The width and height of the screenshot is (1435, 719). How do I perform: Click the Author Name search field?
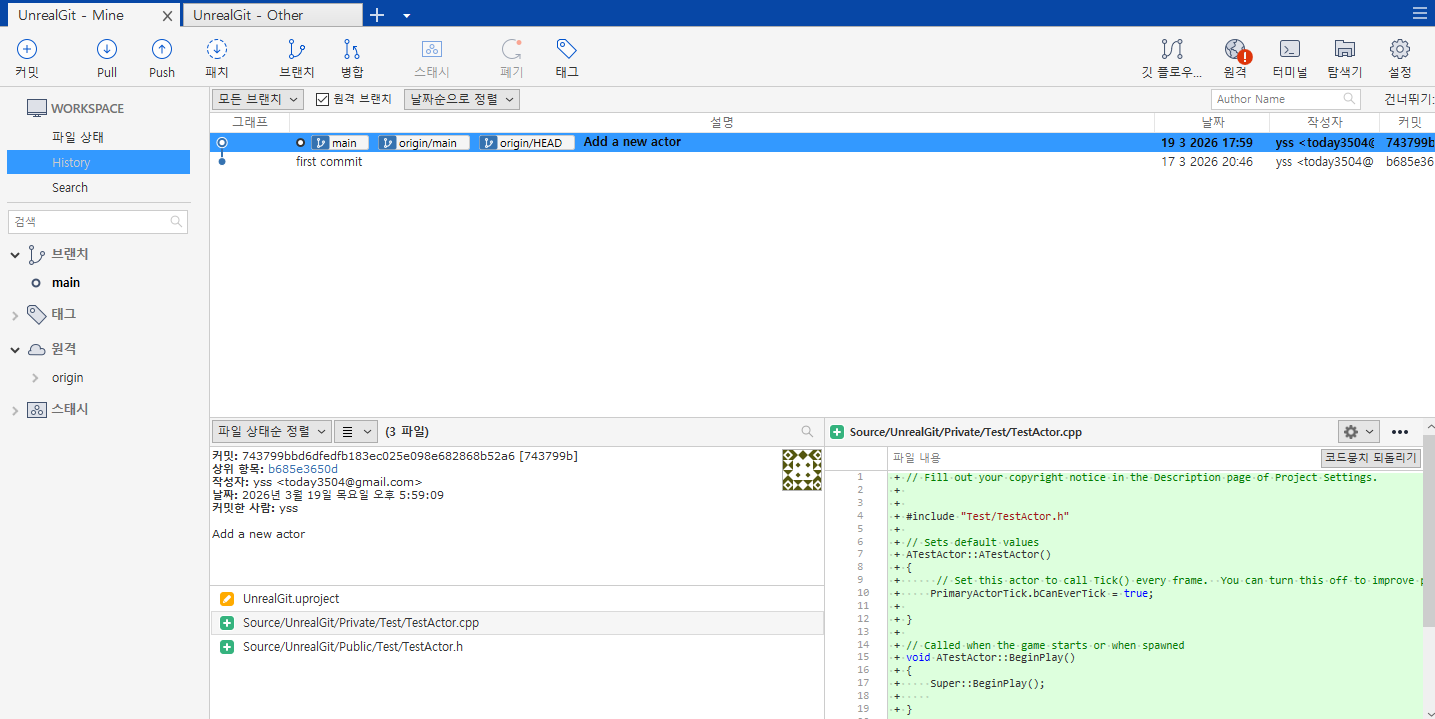[1286, 99]
